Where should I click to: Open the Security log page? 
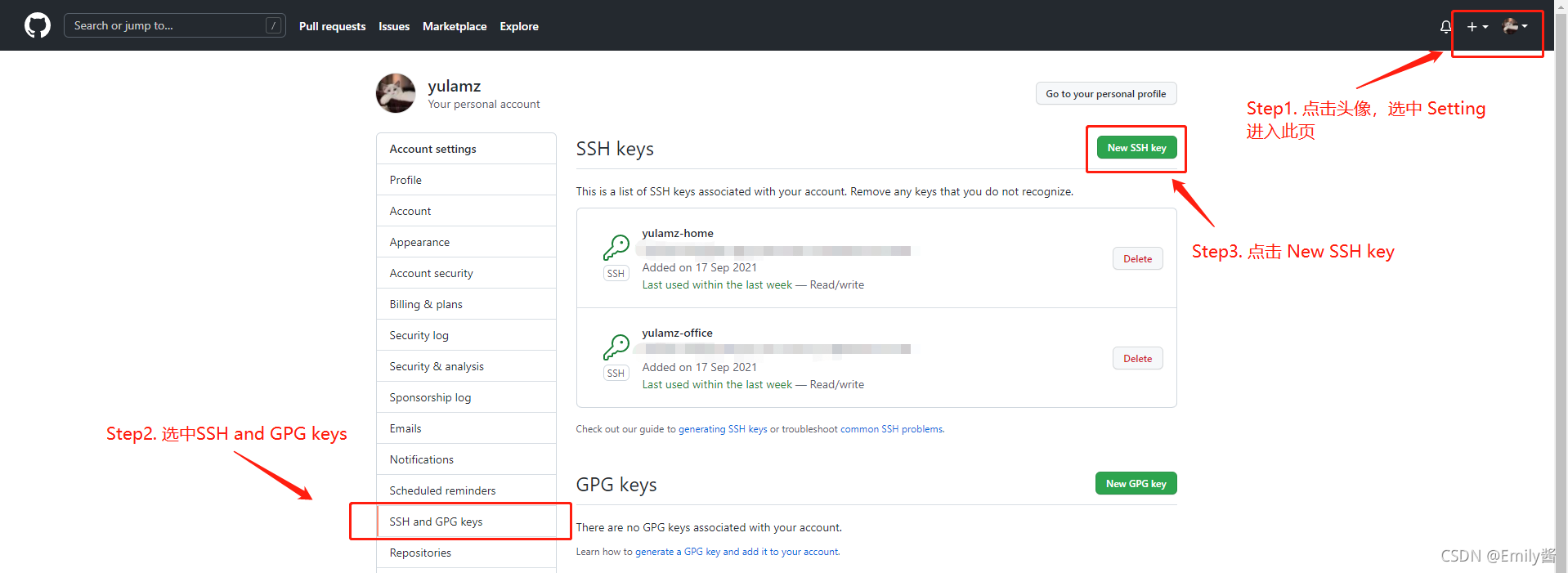coord(466,335)
